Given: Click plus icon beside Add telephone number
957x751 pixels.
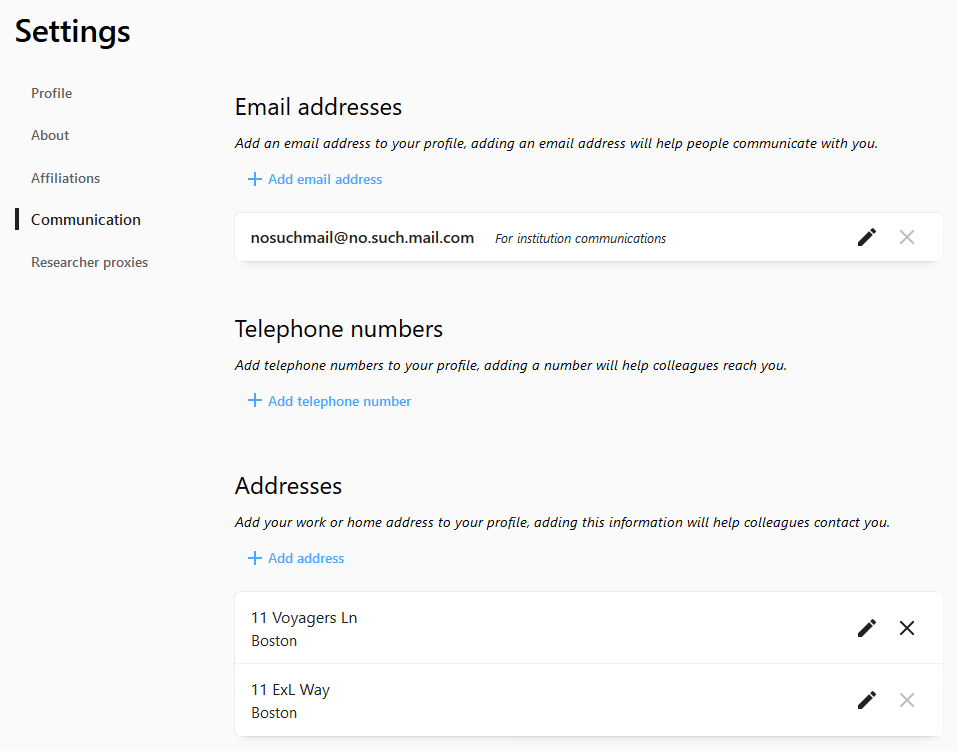Looking at the screenshot, I should (255, 401).
